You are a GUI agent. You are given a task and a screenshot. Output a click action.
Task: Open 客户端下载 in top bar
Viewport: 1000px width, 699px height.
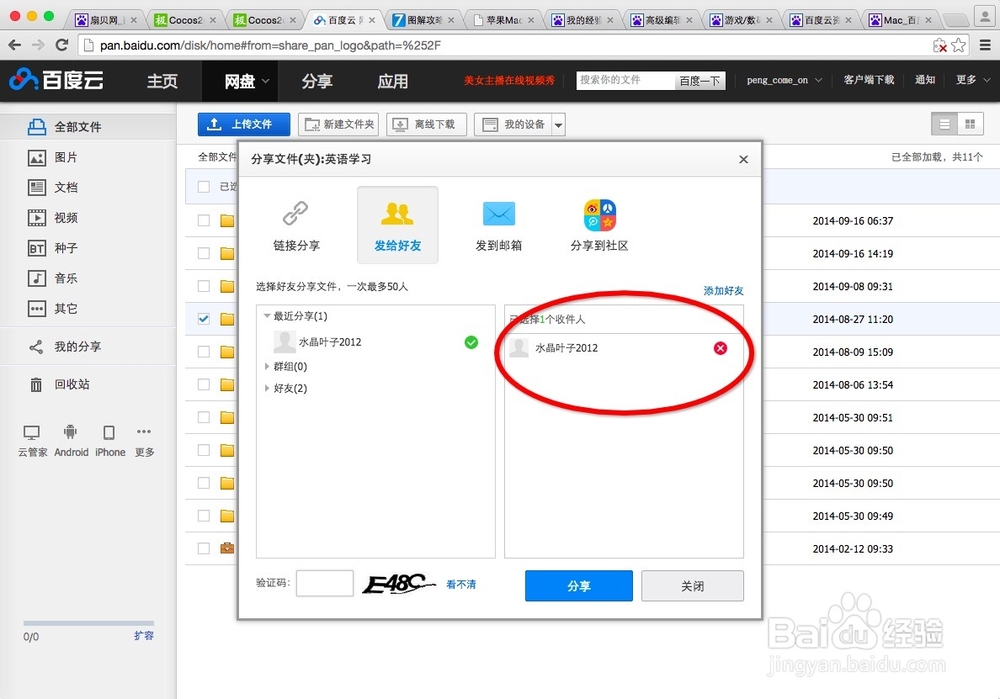(869, 80)
